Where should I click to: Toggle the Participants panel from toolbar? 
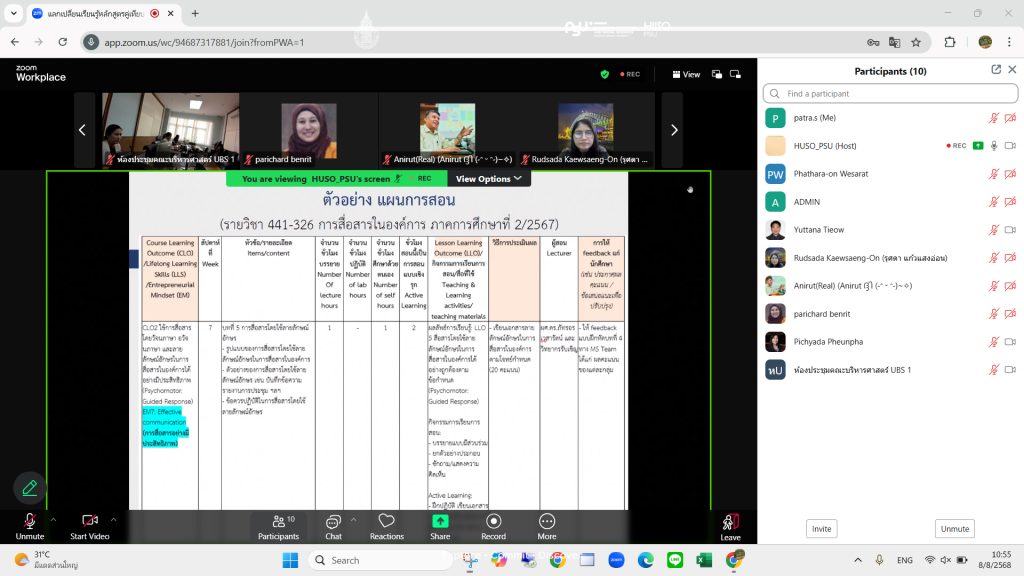click(278, 526)
